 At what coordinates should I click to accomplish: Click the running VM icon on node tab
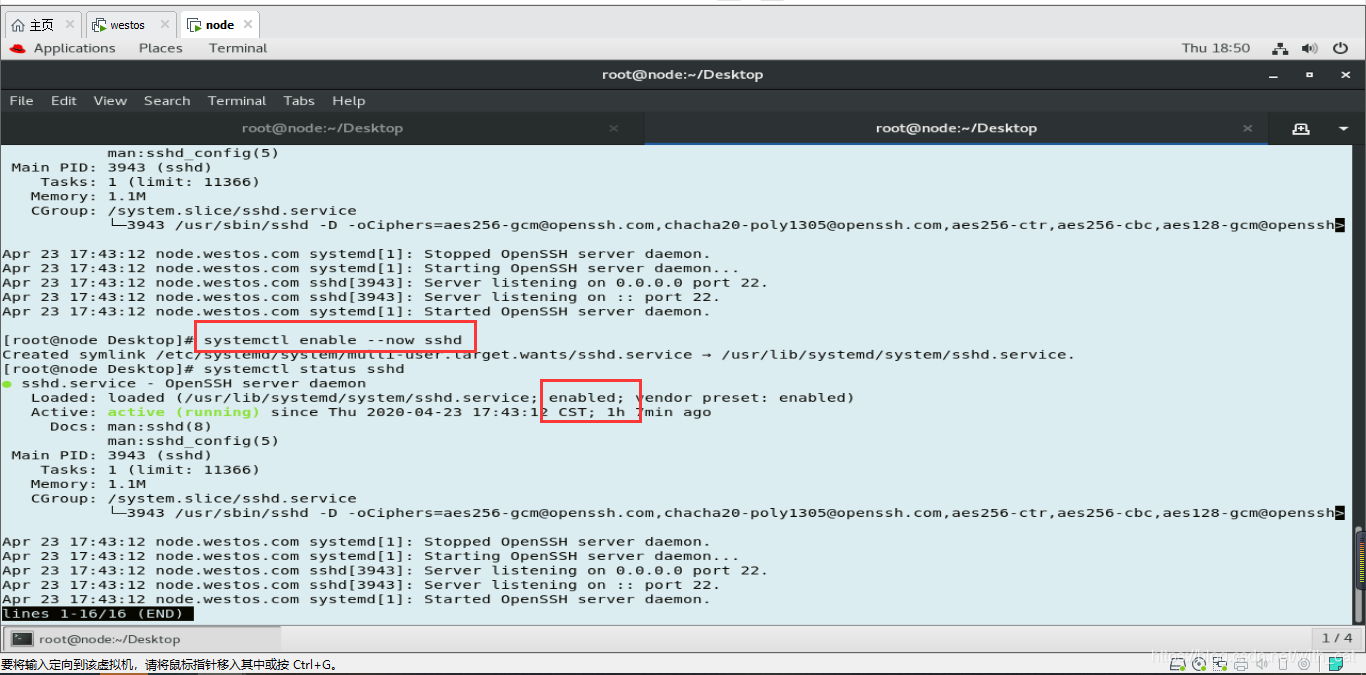[194, 25]
